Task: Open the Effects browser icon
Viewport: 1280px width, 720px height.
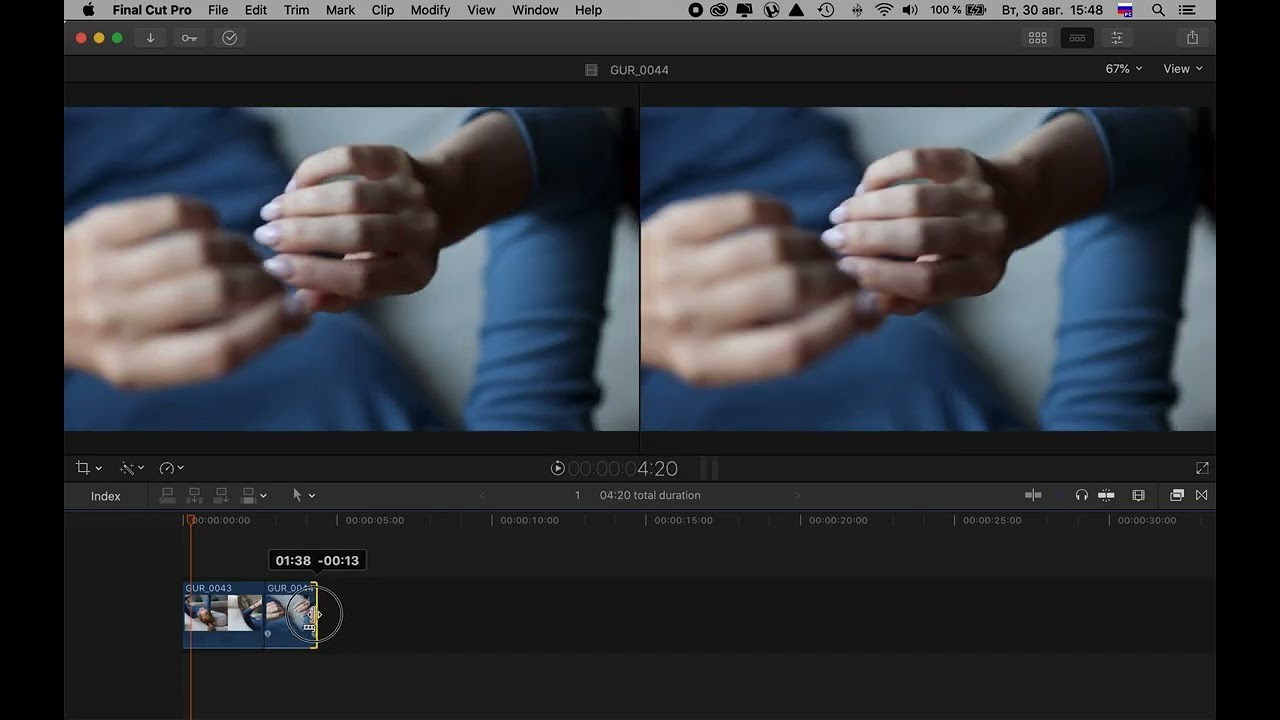Action: coord(1177,495)
